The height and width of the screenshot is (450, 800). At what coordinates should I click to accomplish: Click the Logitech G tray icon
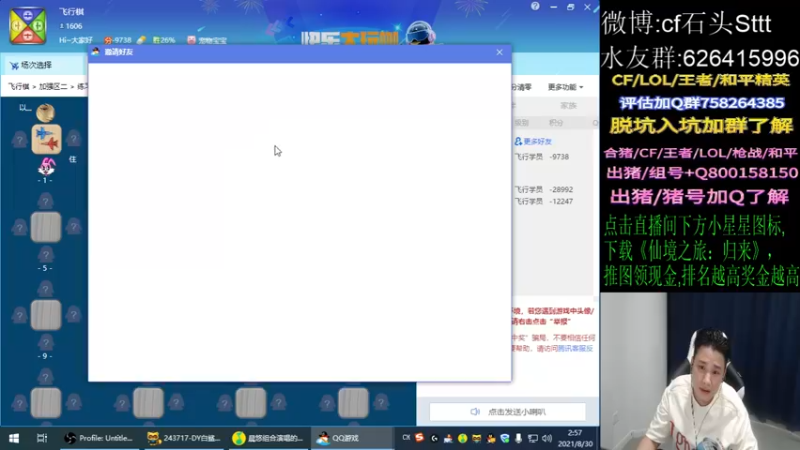[x=434, y=438]
